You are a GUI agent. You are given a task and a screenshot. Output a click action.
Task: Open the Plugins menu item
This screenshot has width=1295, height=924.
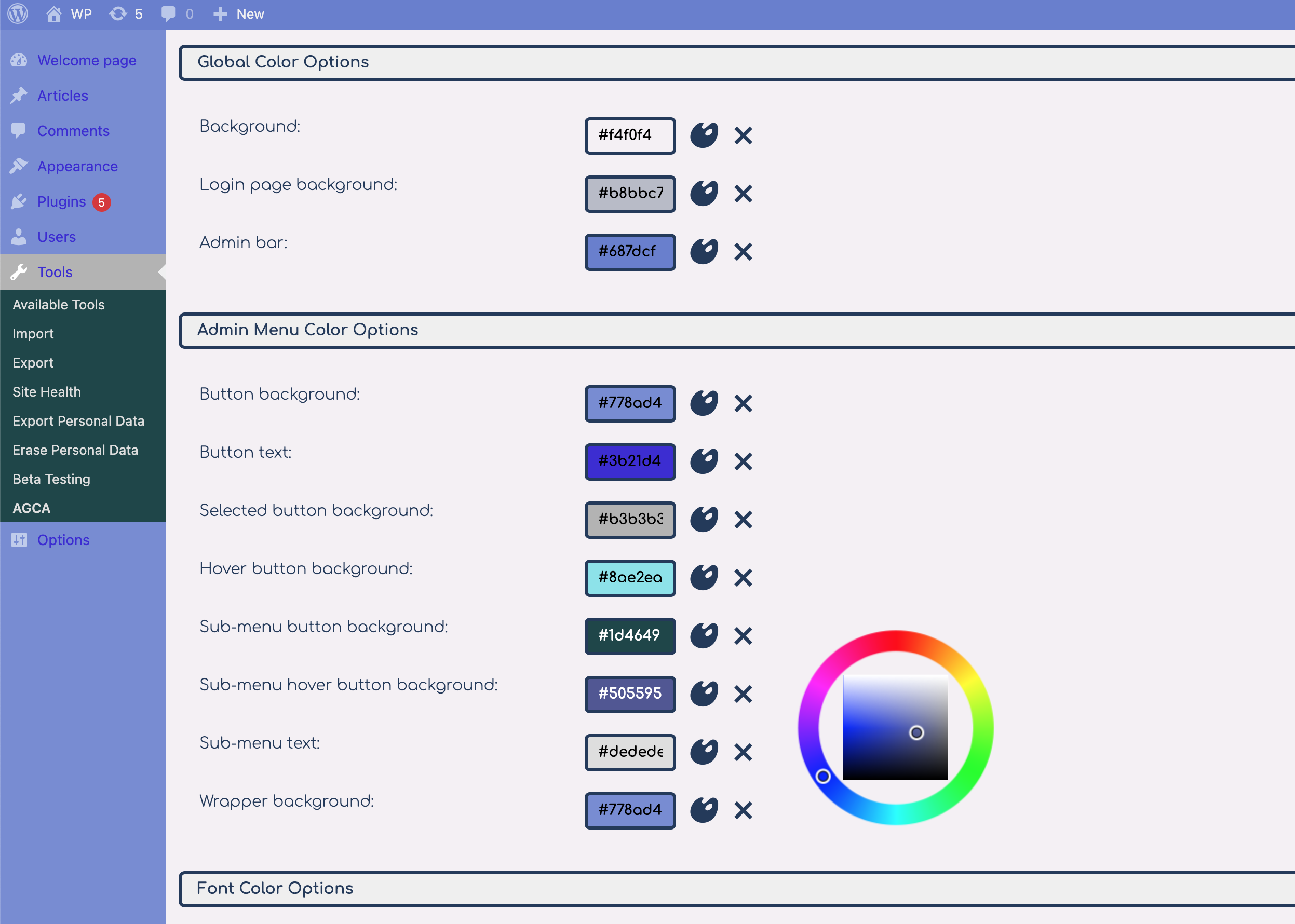61,201
